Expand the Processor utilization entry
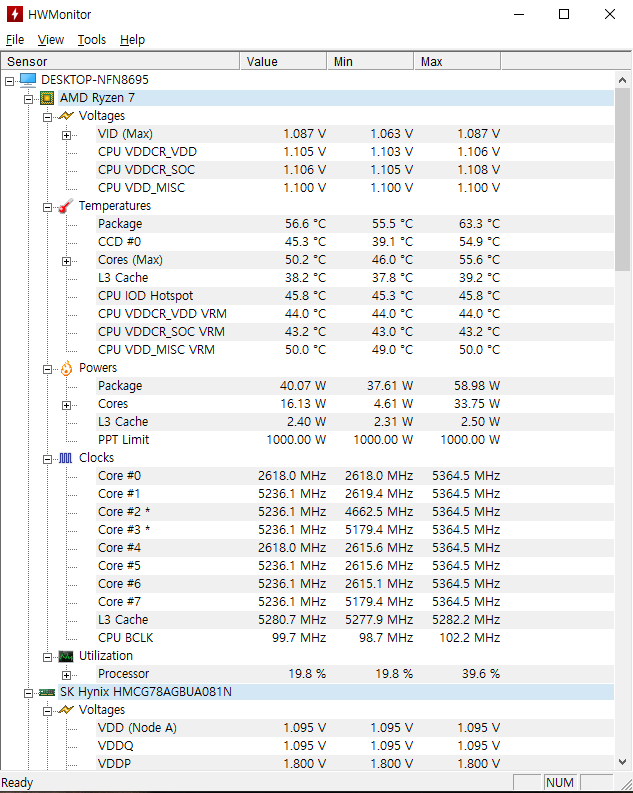 tap(66, 675)
